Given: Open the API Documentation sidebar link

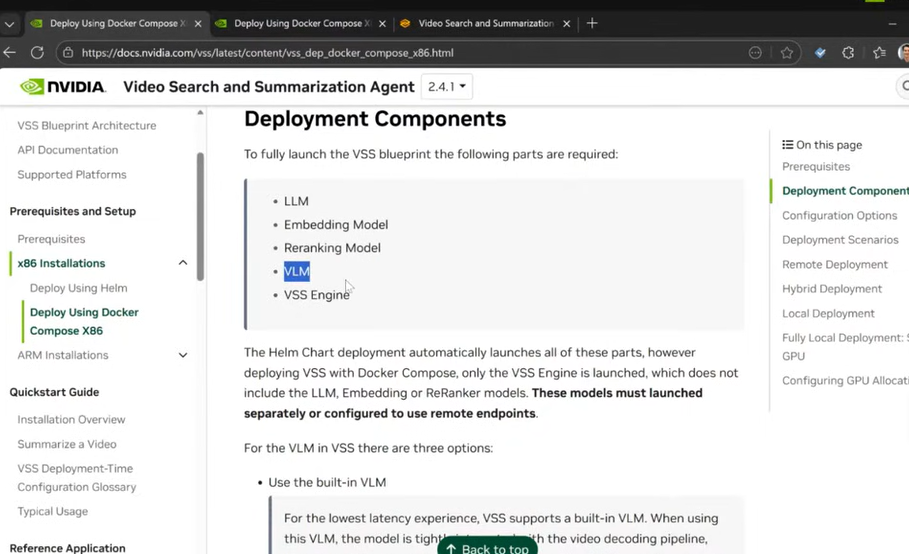Looking at the screenshot, I should pyautogui.click(x=68, y=150).
